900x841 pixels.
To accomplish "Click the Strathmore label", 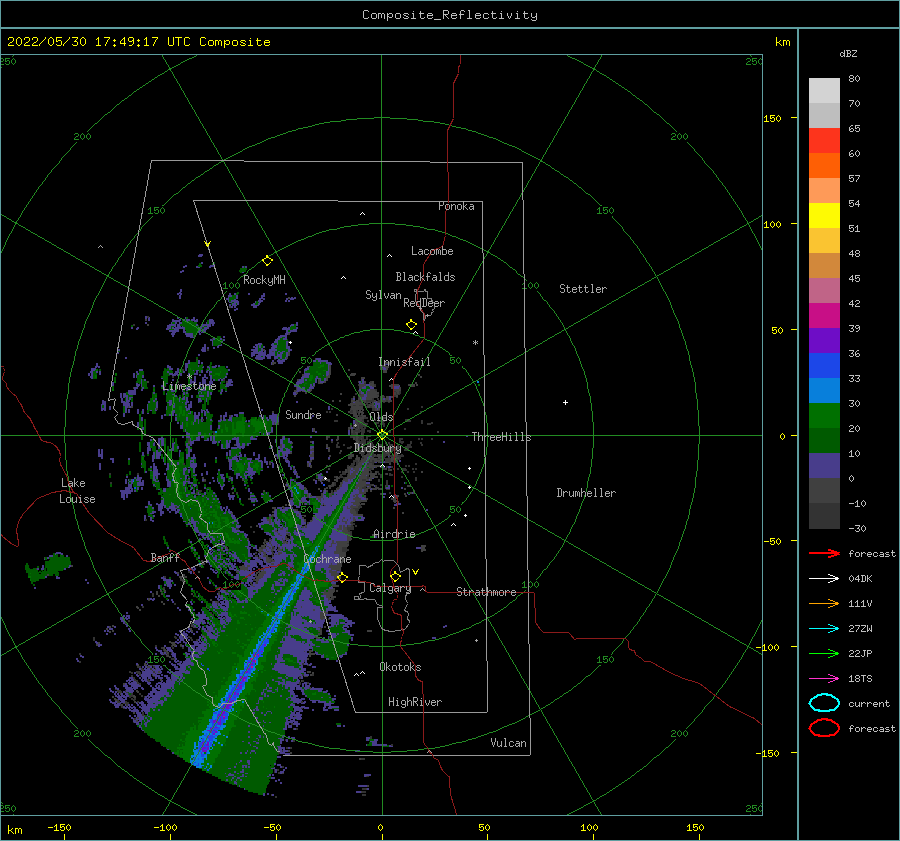I will tap(486, 592).
